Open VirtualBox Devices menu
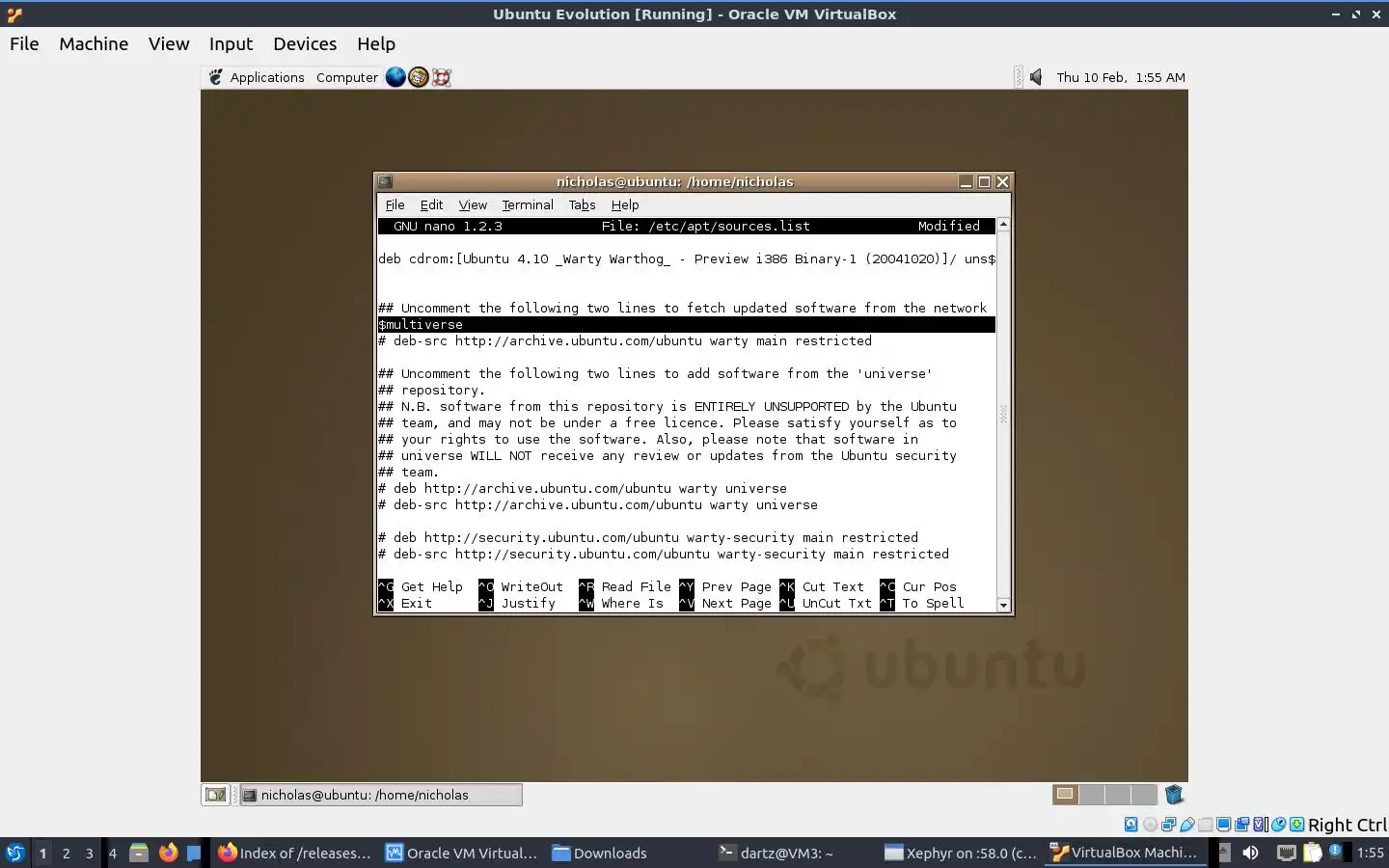This screenshot has height=868, width=1389. point(305,43)
